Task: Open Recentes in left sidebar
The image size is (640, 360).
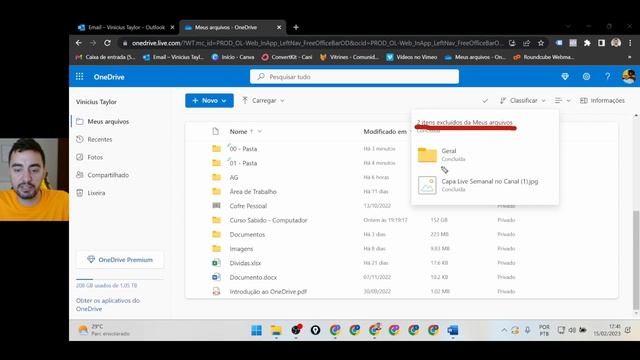Action: 100,140
